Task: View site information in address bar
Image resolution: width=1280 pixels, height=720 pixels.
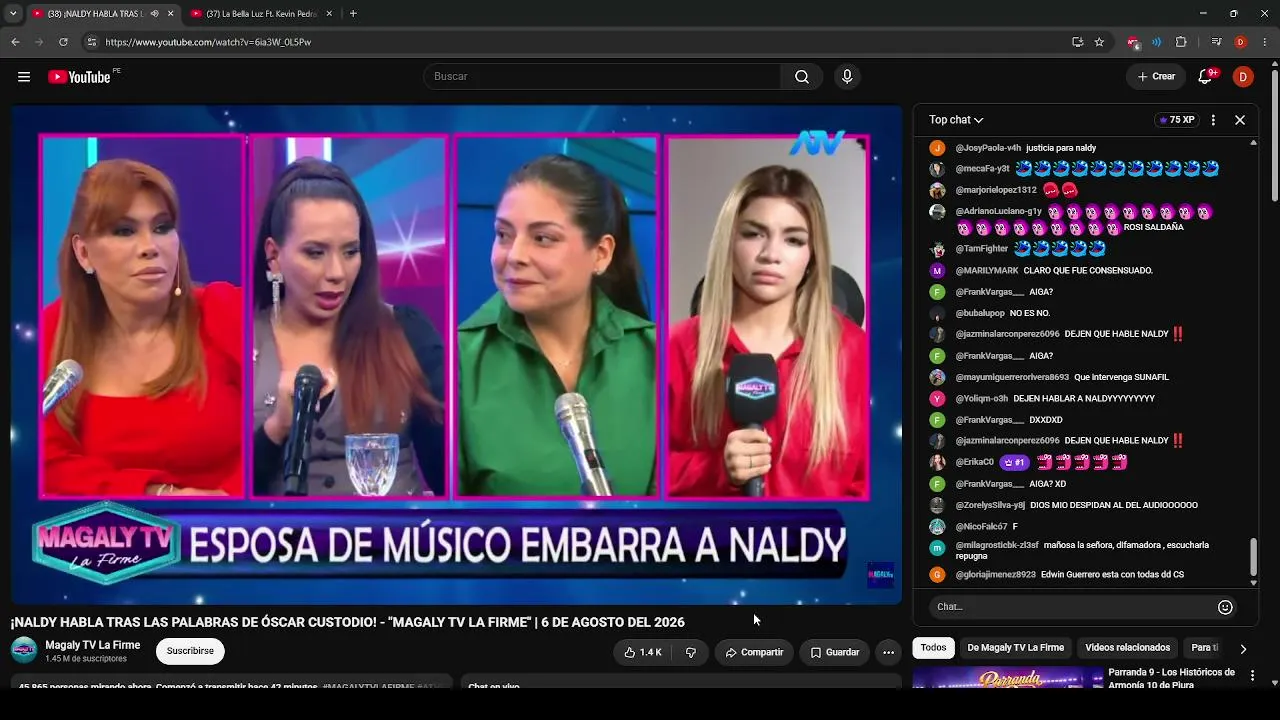Action: [91, 42]
